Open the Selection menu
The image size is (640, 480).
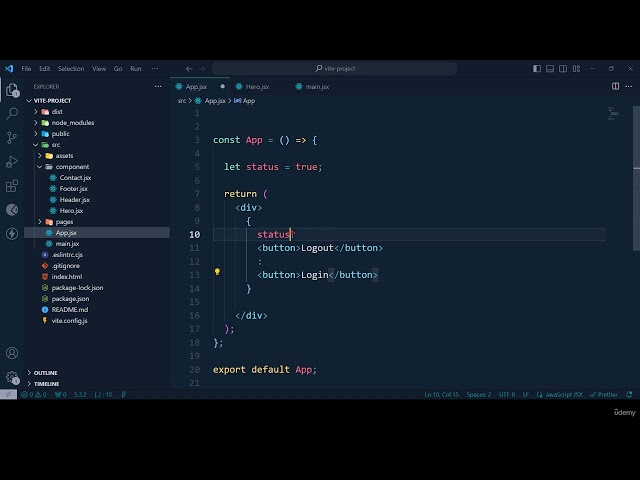71,69
